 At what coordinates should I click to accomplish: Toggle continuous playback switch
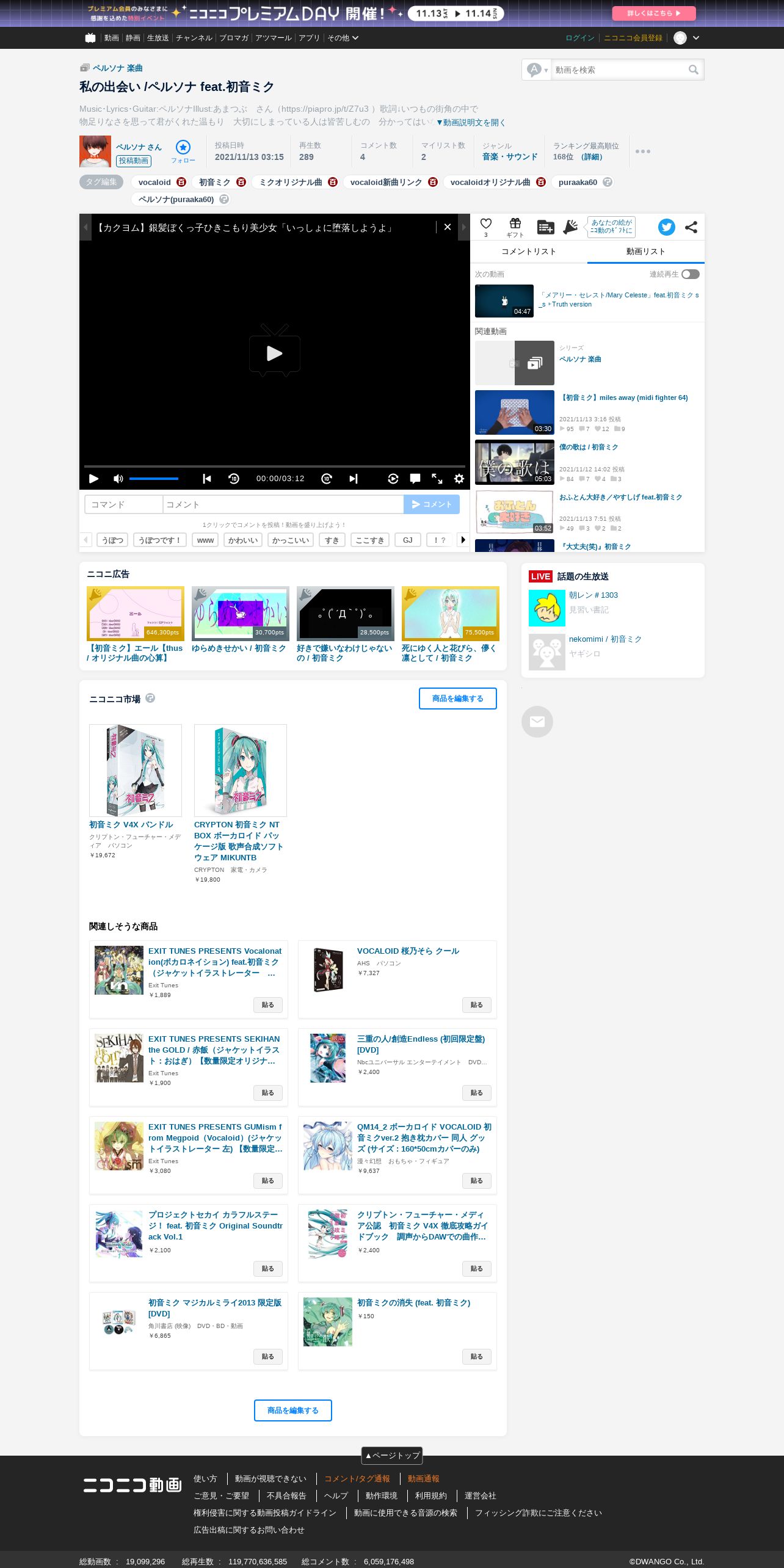click(x=691, y=274)
